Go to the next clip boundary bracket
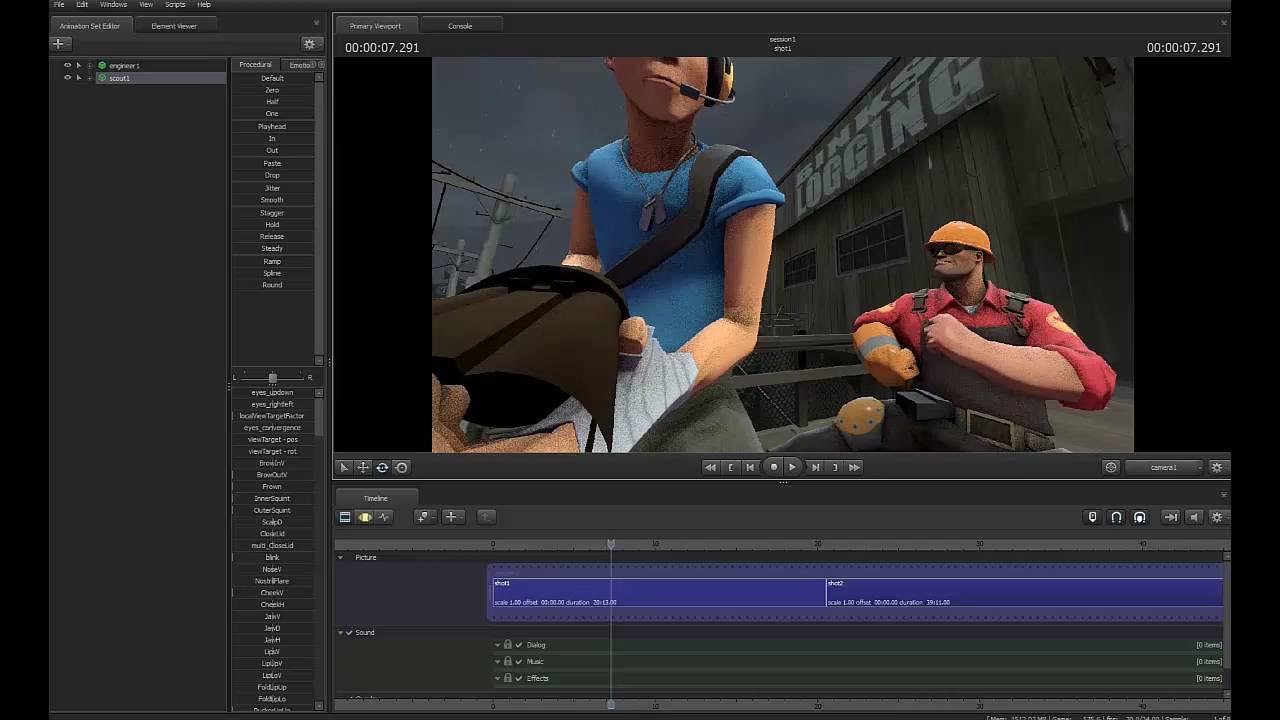This screenshot has height=720, width=1280. pos(835,467)
